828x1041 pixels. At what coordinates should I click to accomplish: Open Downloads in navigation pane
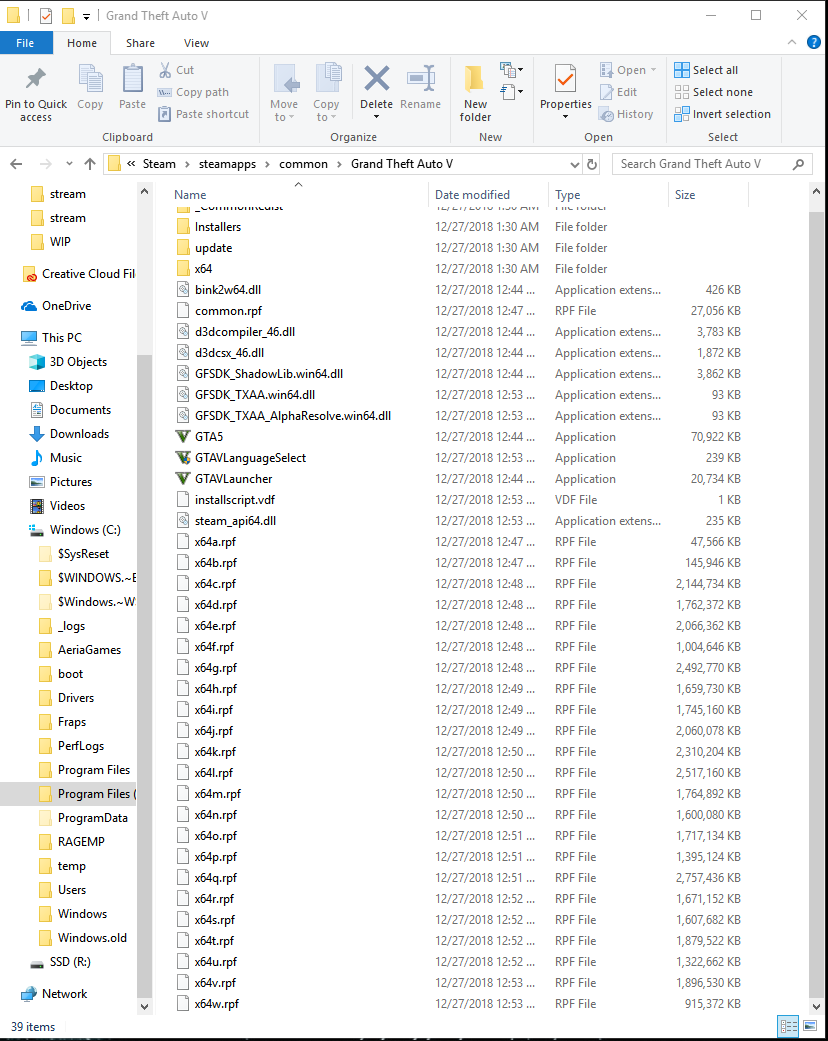[x=79, y=434]
